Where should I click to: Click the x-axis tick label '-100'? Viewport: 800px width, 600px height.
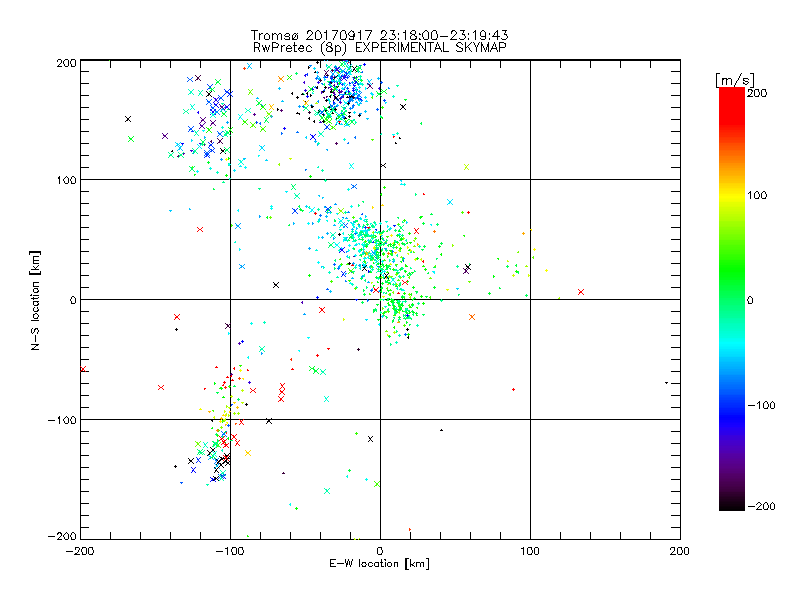(x=230, y=551)
